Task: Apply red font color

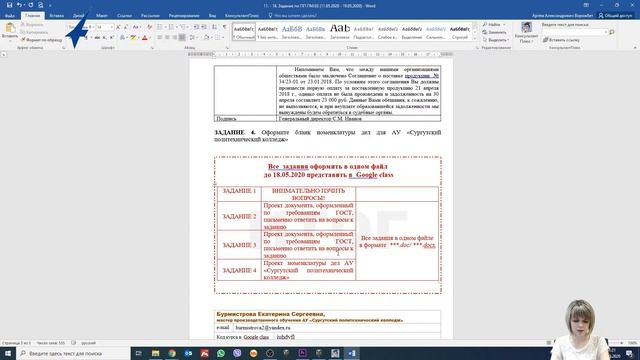Action: (144, 38)
